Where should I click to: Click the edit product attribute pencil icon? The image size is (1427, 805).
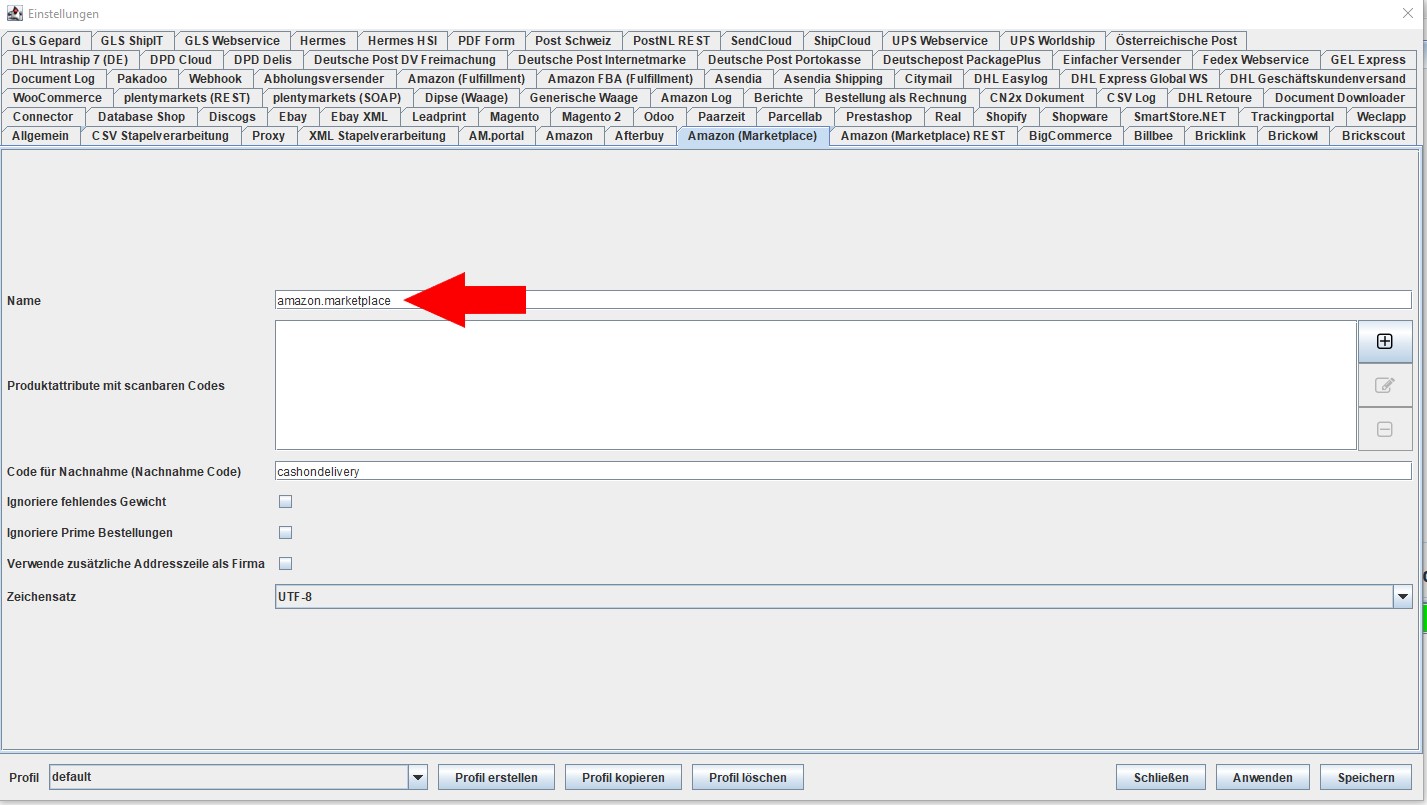tap(1385, 385)
